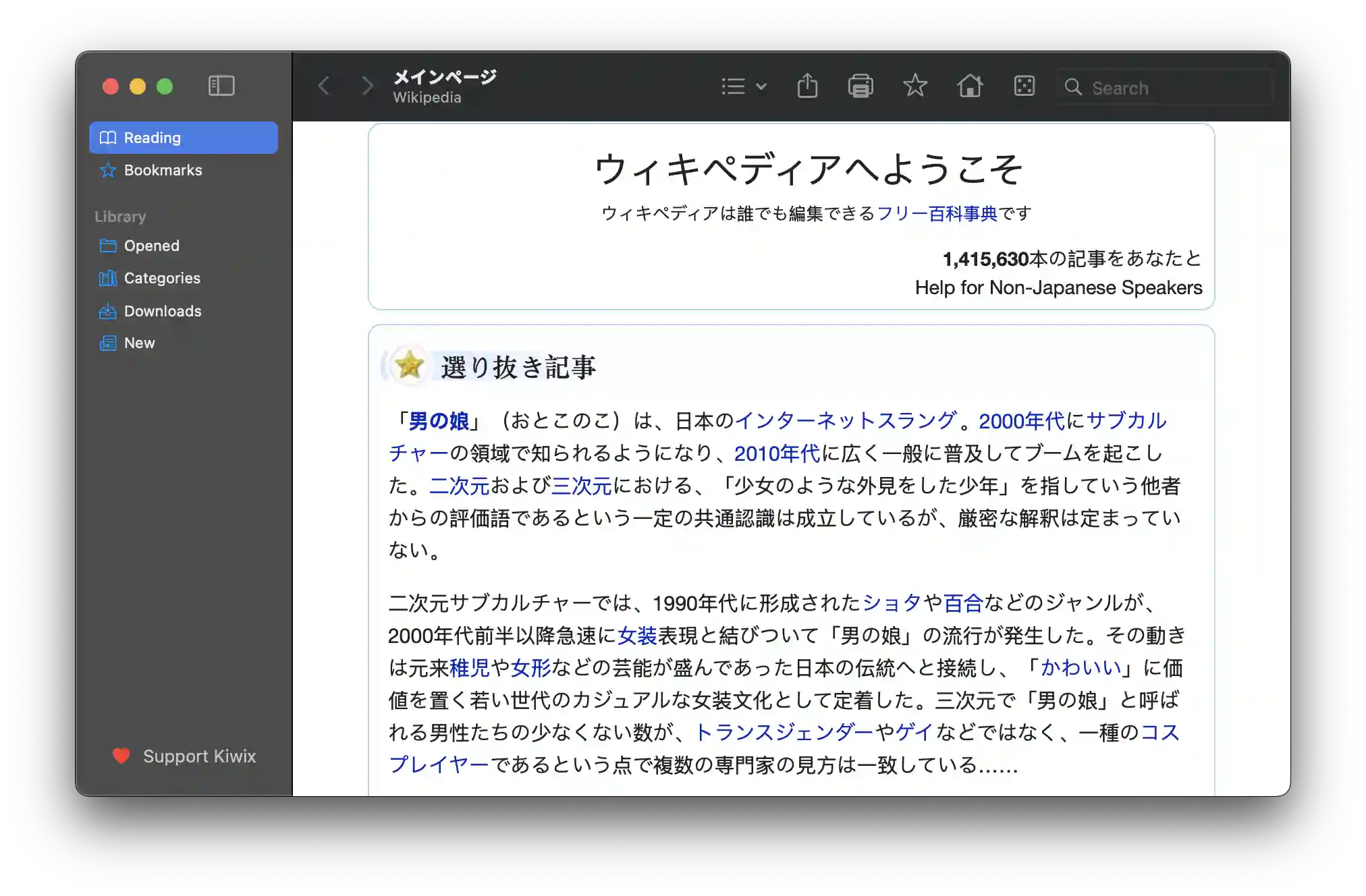Image resolution: width=1366 pixels, height=896 pixels.
Task: Open the Categories library section
Action: click(184, 278)
